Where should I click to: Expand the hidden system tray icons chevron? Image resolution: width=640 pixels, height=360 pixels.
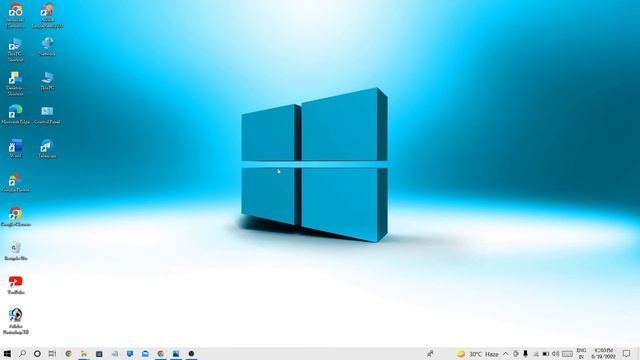click(x=505, y=354)
